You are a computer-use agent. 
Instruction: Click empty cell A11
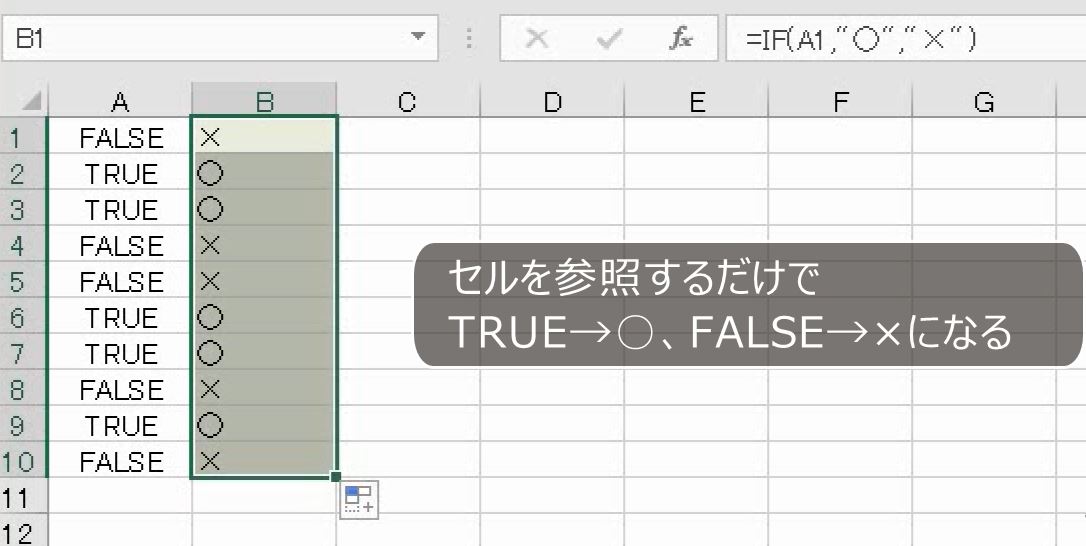pos(120,495)
